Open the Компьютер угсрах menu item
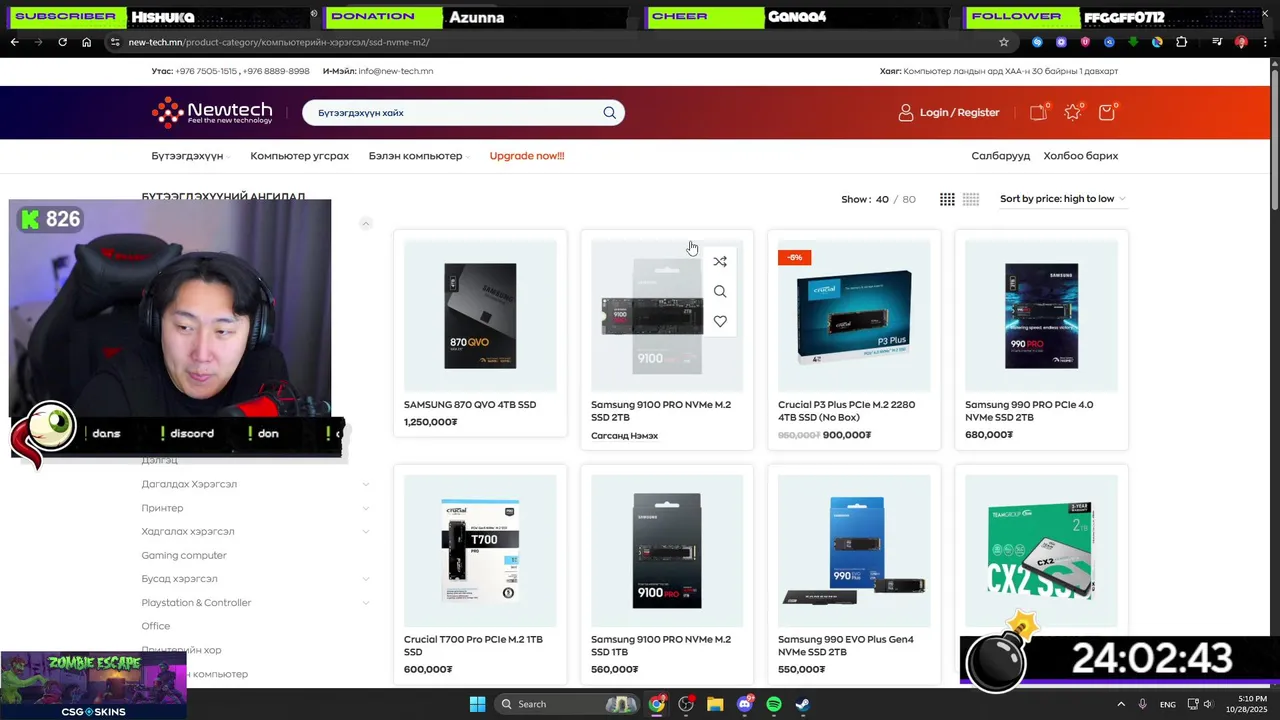Screen dimensions: 1280x720 point(300,156)
